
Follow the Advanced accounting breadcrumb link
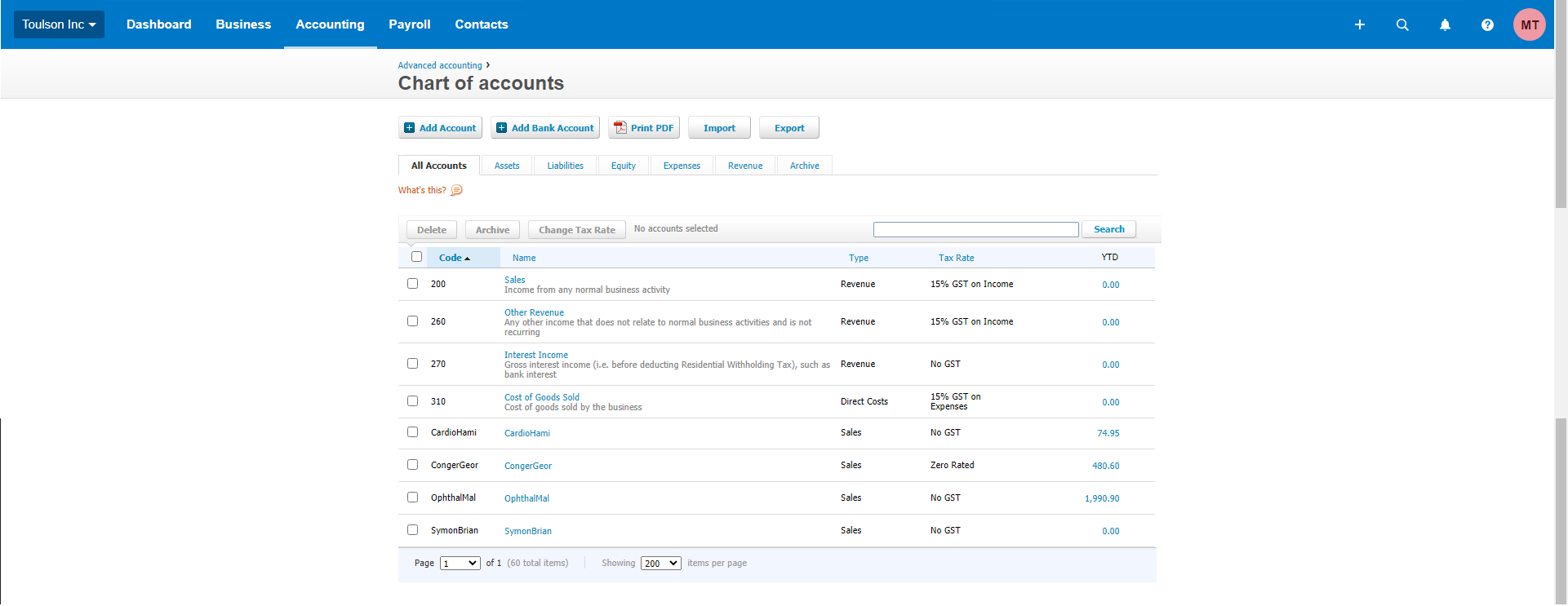(x=440, y=65)
